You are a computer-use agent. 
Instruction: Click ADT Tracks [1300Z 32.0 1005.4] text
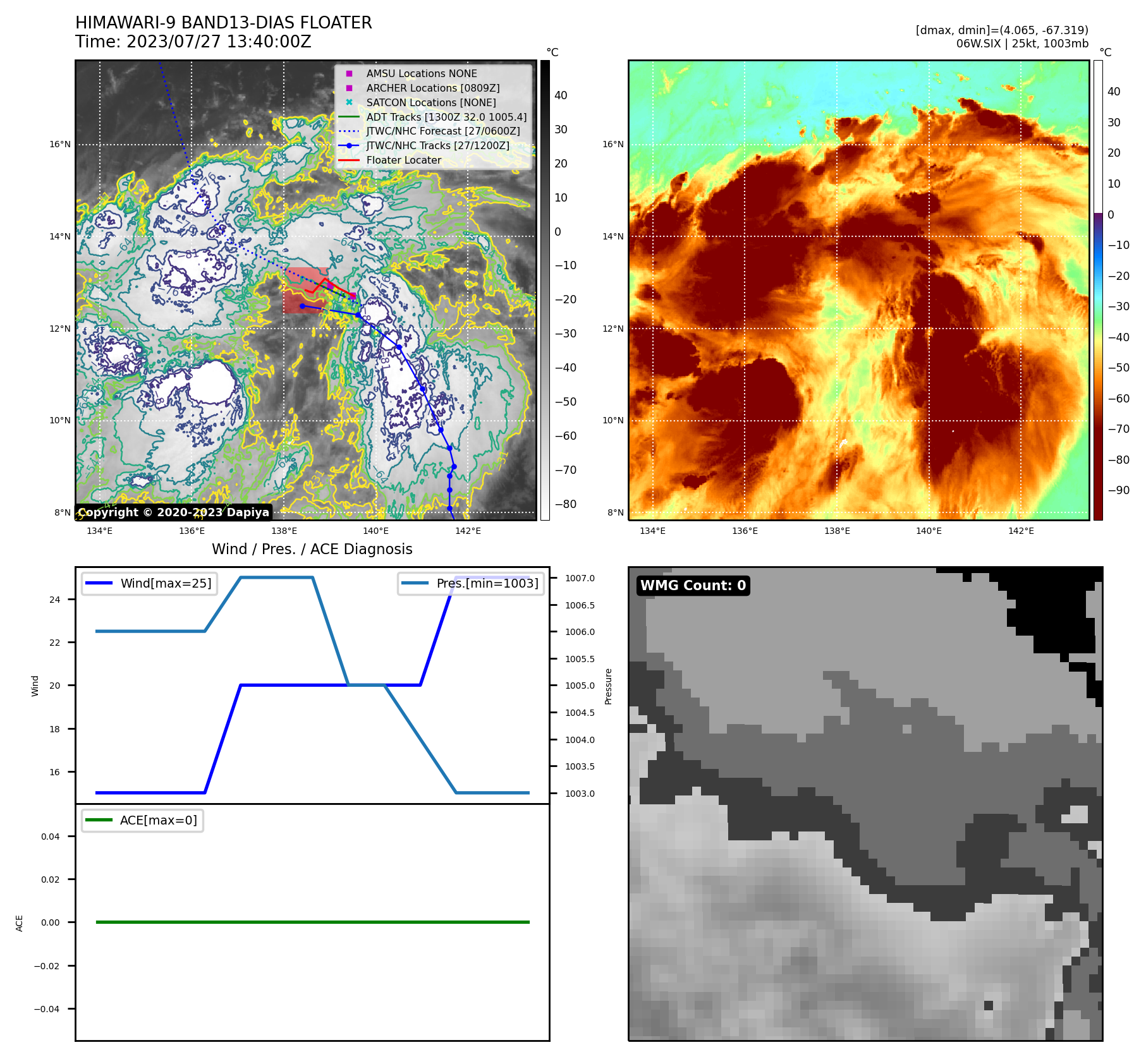coord(446,117)
